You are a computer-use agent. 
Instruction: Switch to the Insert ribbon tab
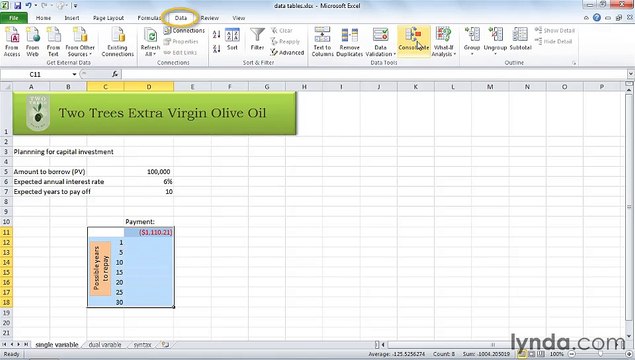point(72,18)
